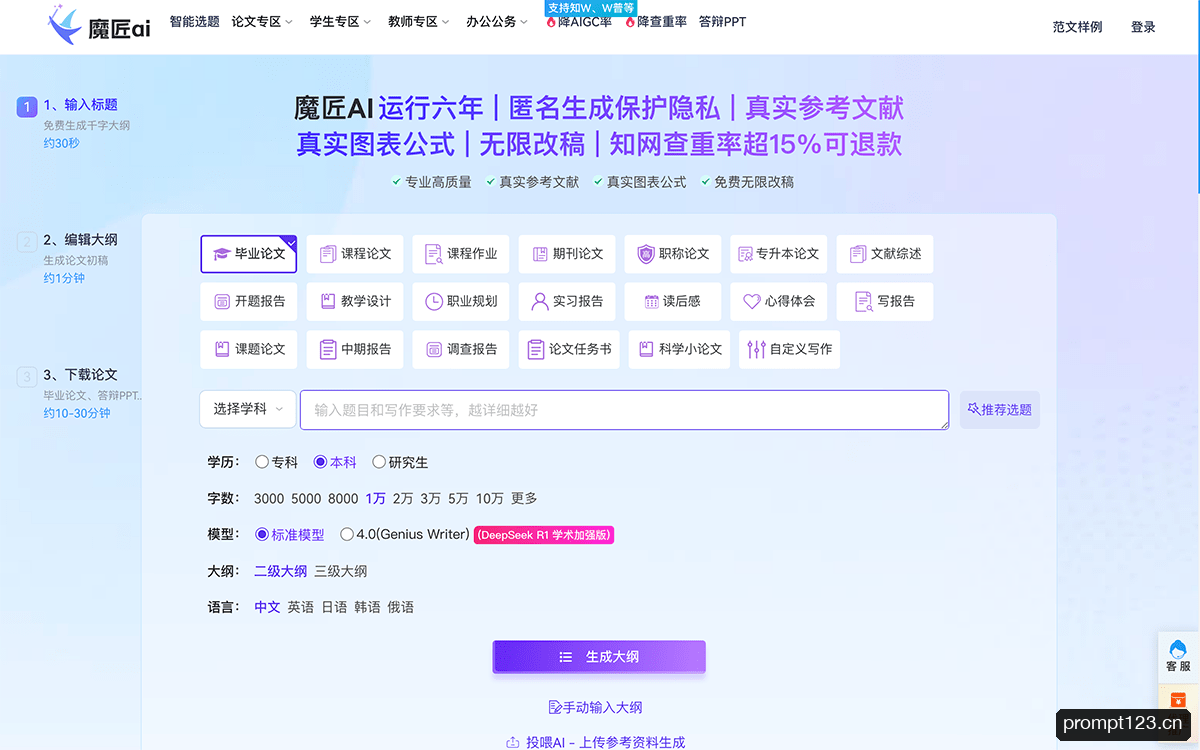
Task: Pick the 课题论文 icon
Action: tap(222, 349)
